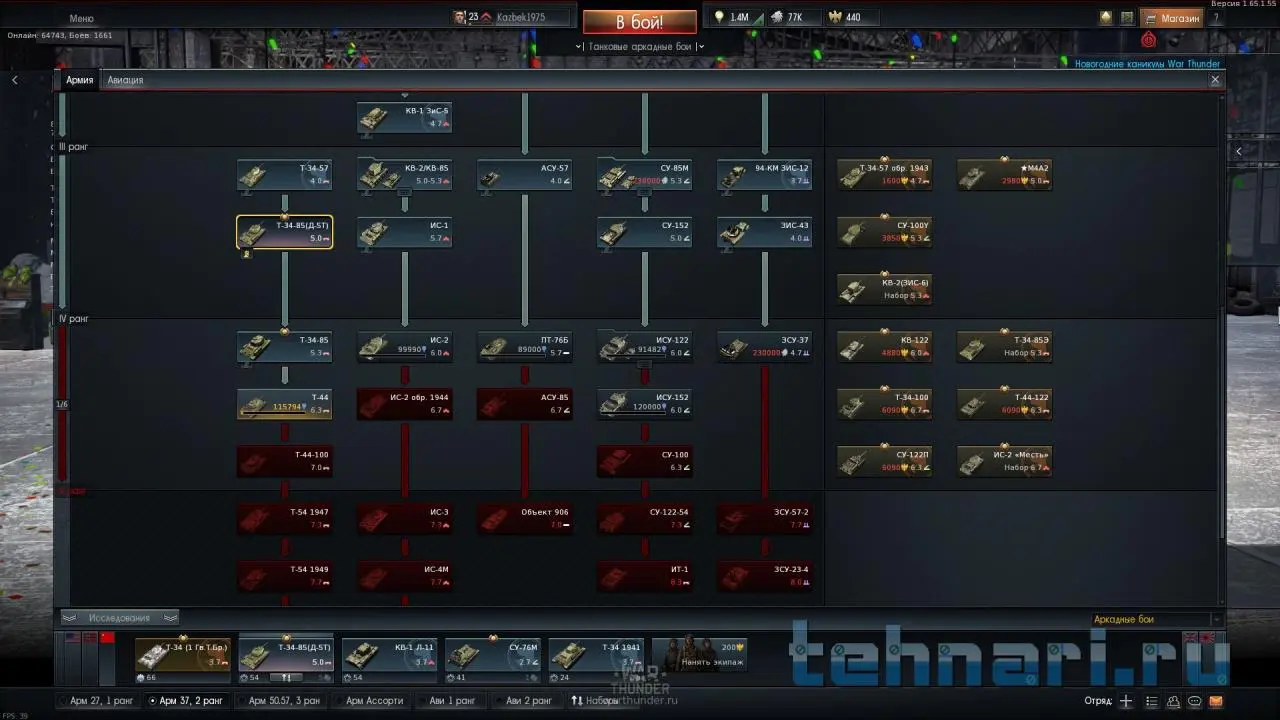This screenshot has height=720, width=1280.
Task: Select the КВ-1 ЗиС-5 tank card
Action: tap(405, 118)
